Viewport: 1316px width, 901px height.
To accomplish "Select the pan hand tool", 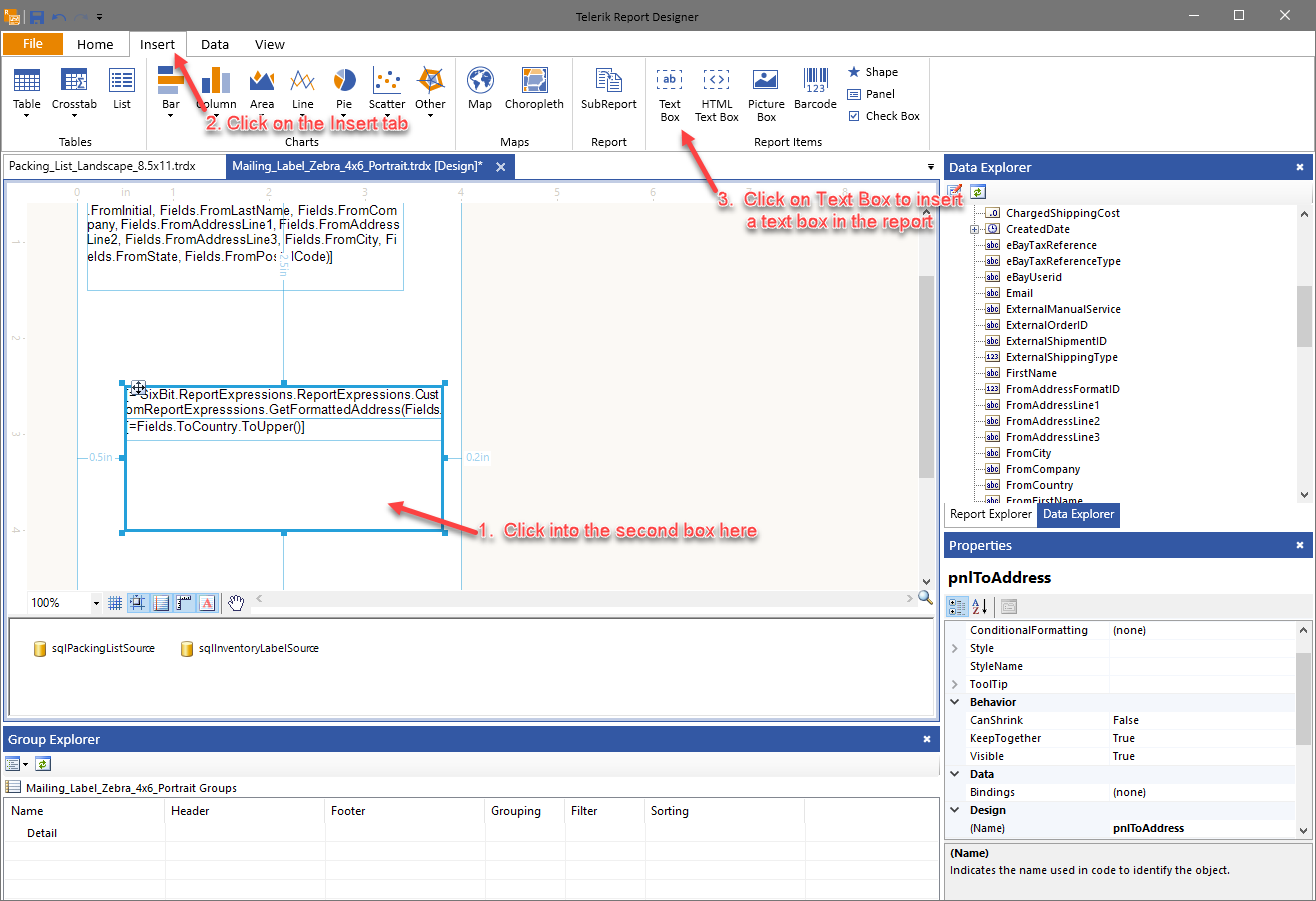I will click(x=236, y=602).
